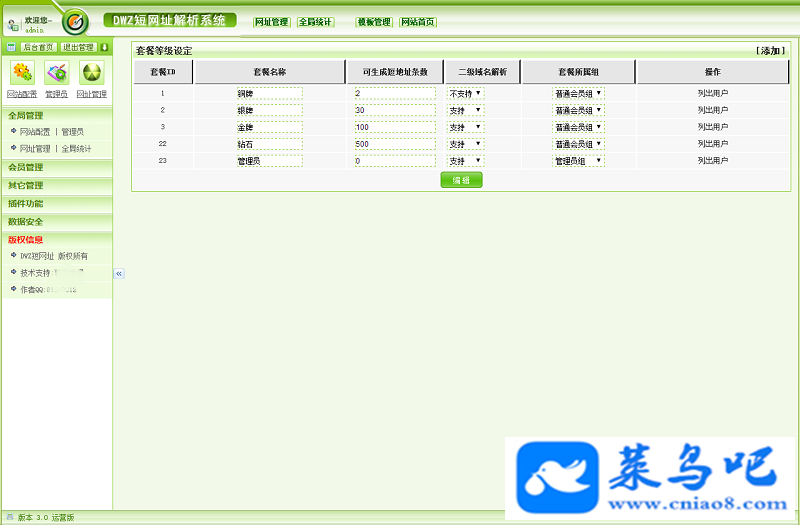
Task: Click the 管理员 package name field
Action: [x=269, y=161]
